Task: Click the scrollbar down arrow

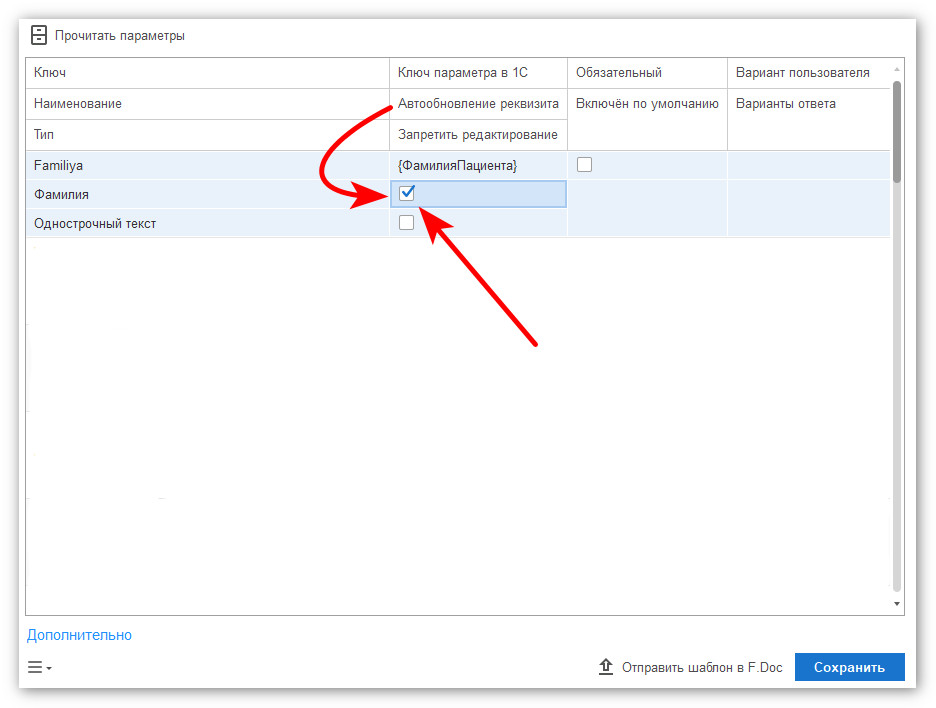Action: (897, 604)
